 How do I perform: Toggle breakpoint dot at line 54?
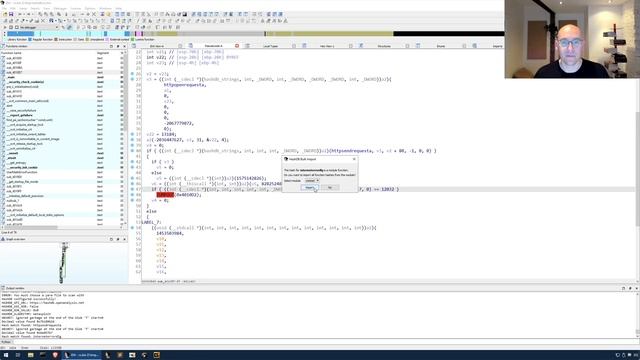coord(132,228)
